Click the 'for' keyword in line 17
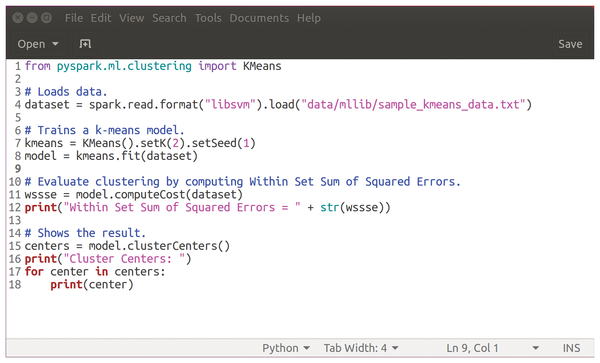Screen dimensions: 600x363 click(x=34, y=272)
